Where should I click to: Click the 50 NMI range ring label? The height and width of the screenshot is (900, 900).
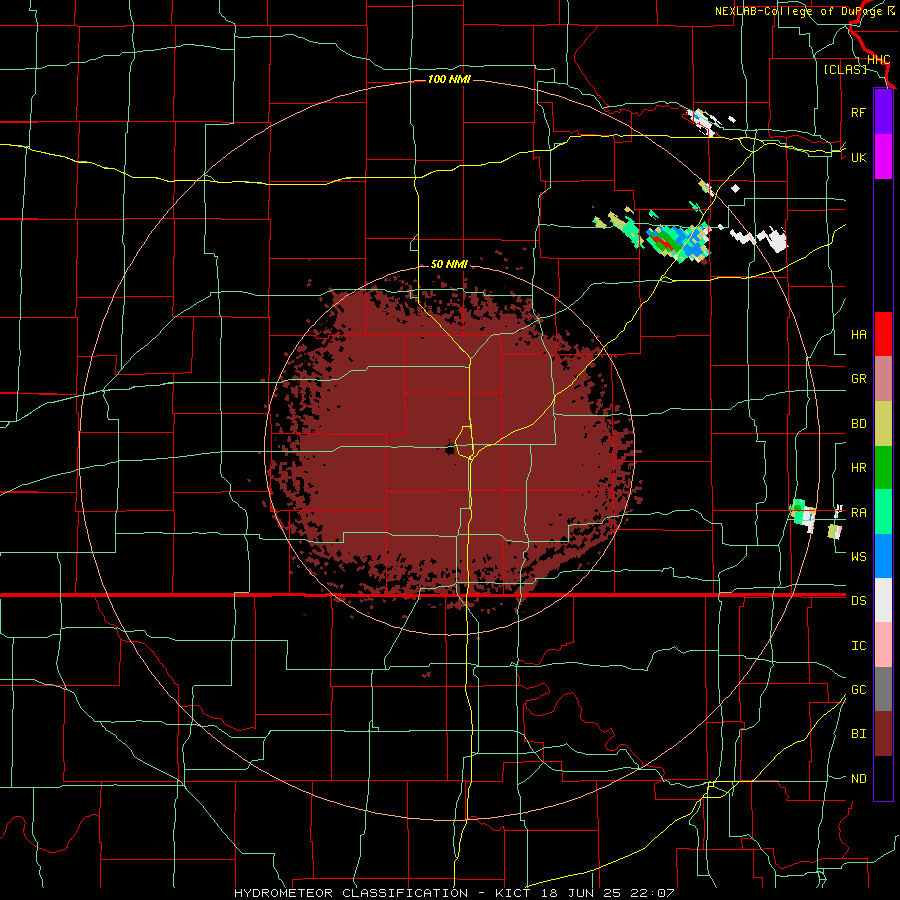click(449, 264)
